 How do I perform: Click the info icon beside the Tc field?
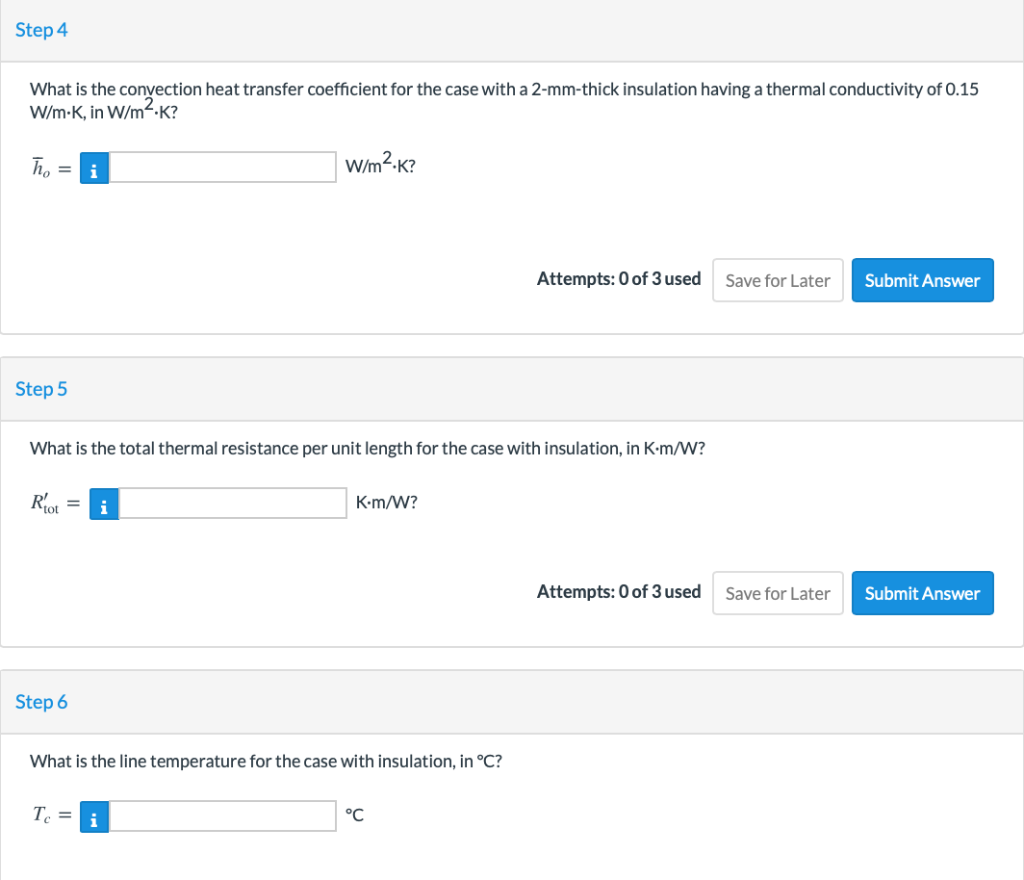click(94, 817)
